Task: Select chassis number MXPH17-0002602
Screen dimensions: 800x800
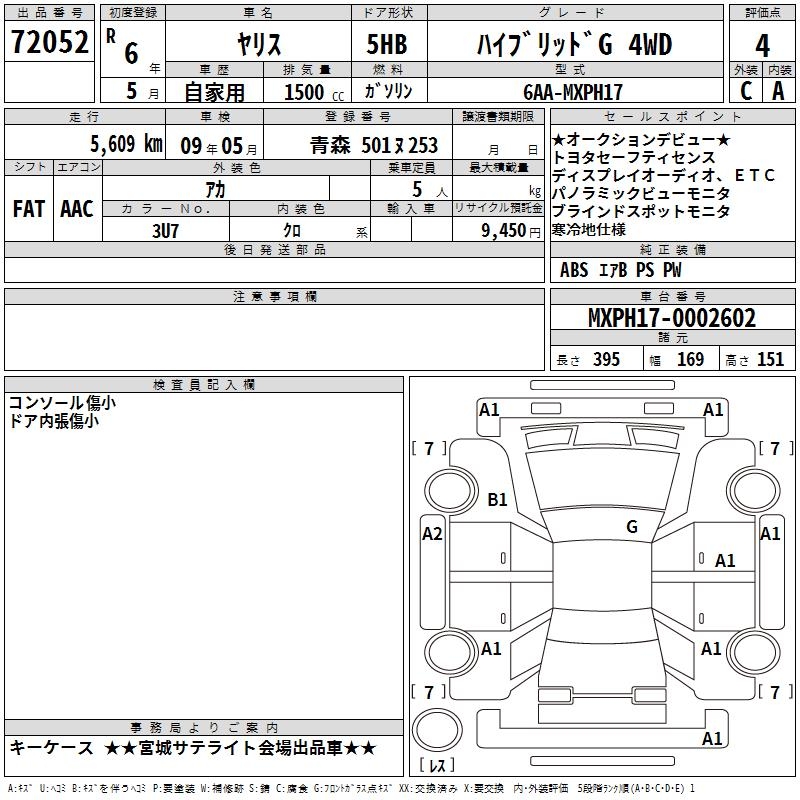Action: [672, 318]
